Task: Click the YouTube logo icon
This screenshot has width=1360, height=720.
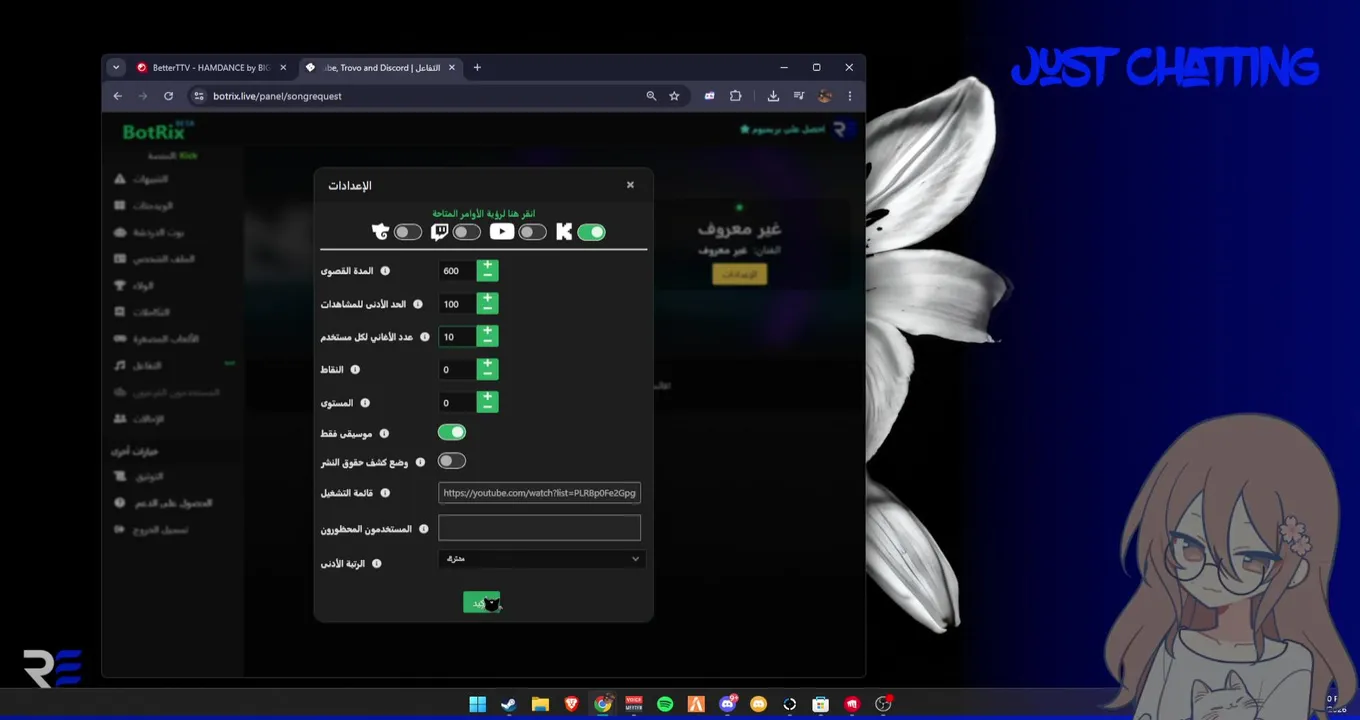Action: [x=502, y=232]
